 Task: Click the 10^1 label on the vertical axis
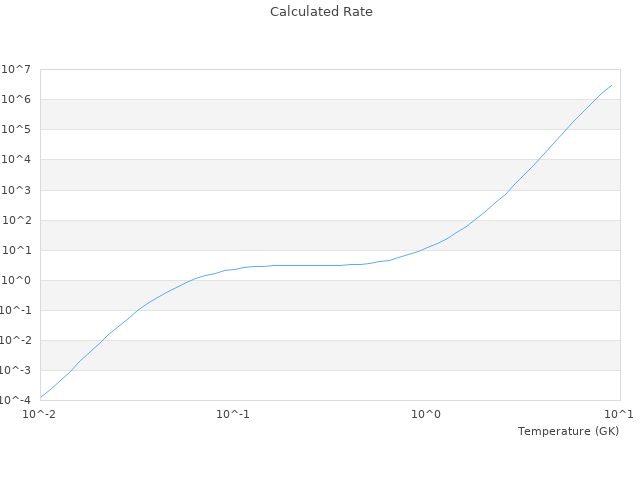point(16,250)
